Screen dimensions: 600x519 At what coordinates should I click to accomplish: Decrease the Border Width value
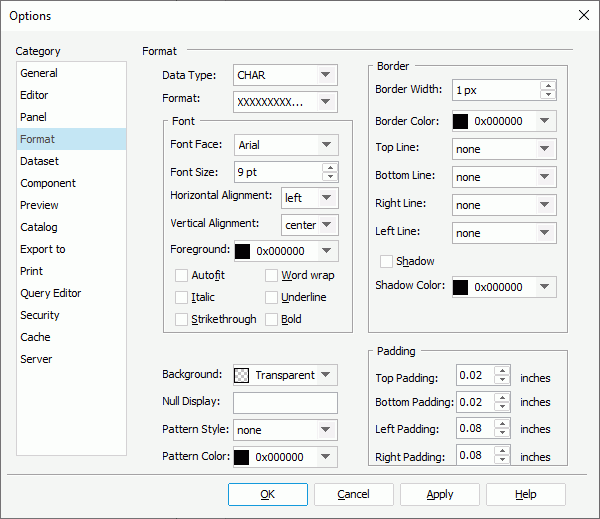point(548,95)
